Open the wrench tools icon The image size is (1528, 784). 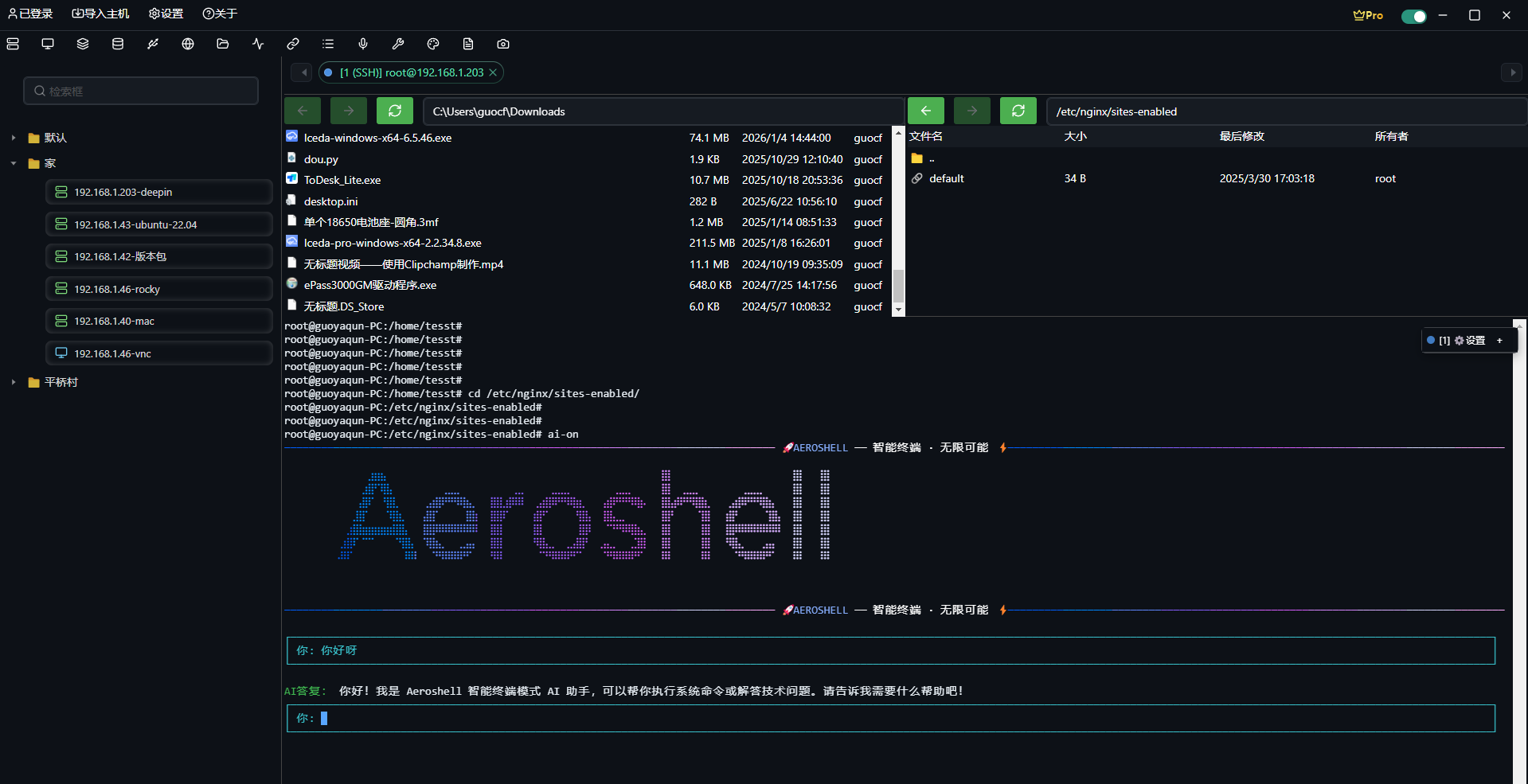click(x=398, y=44)
